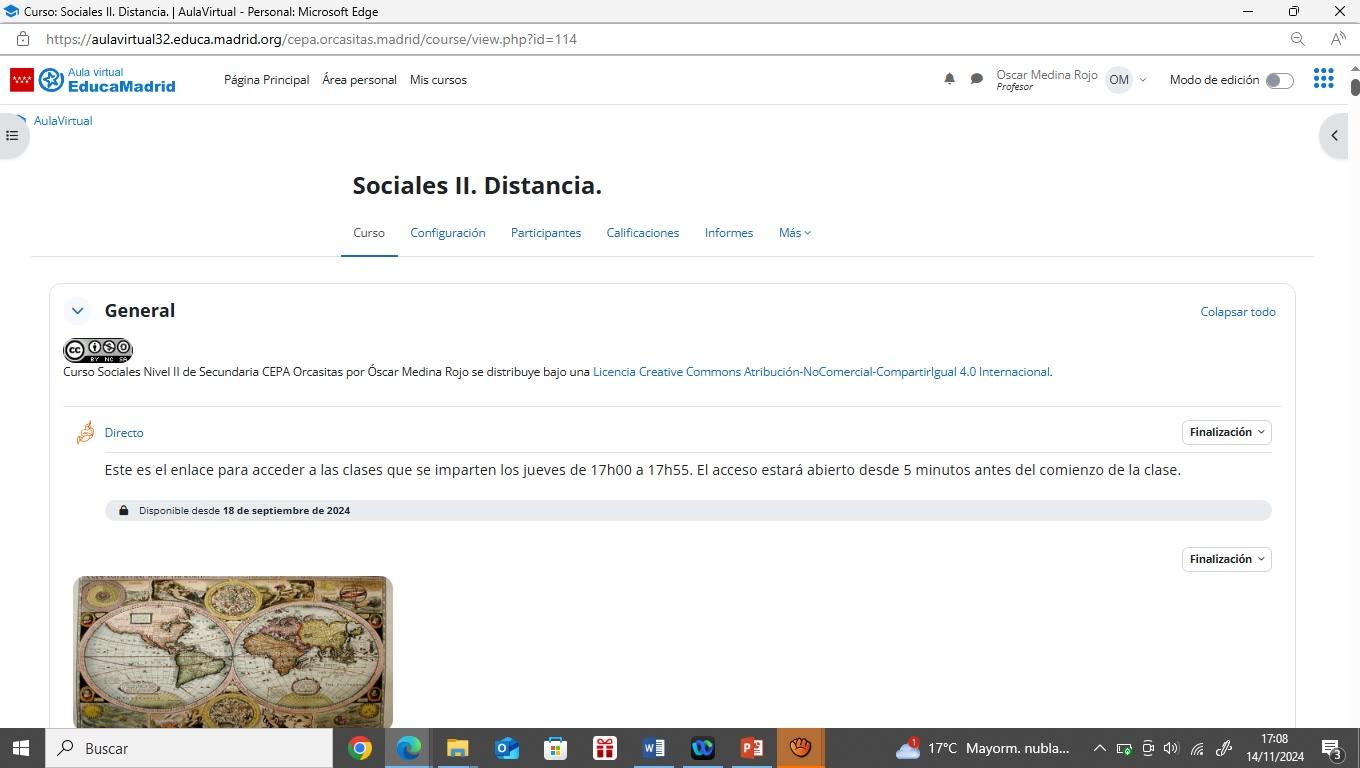Open the Creative Commons license link

coord(821,372)
